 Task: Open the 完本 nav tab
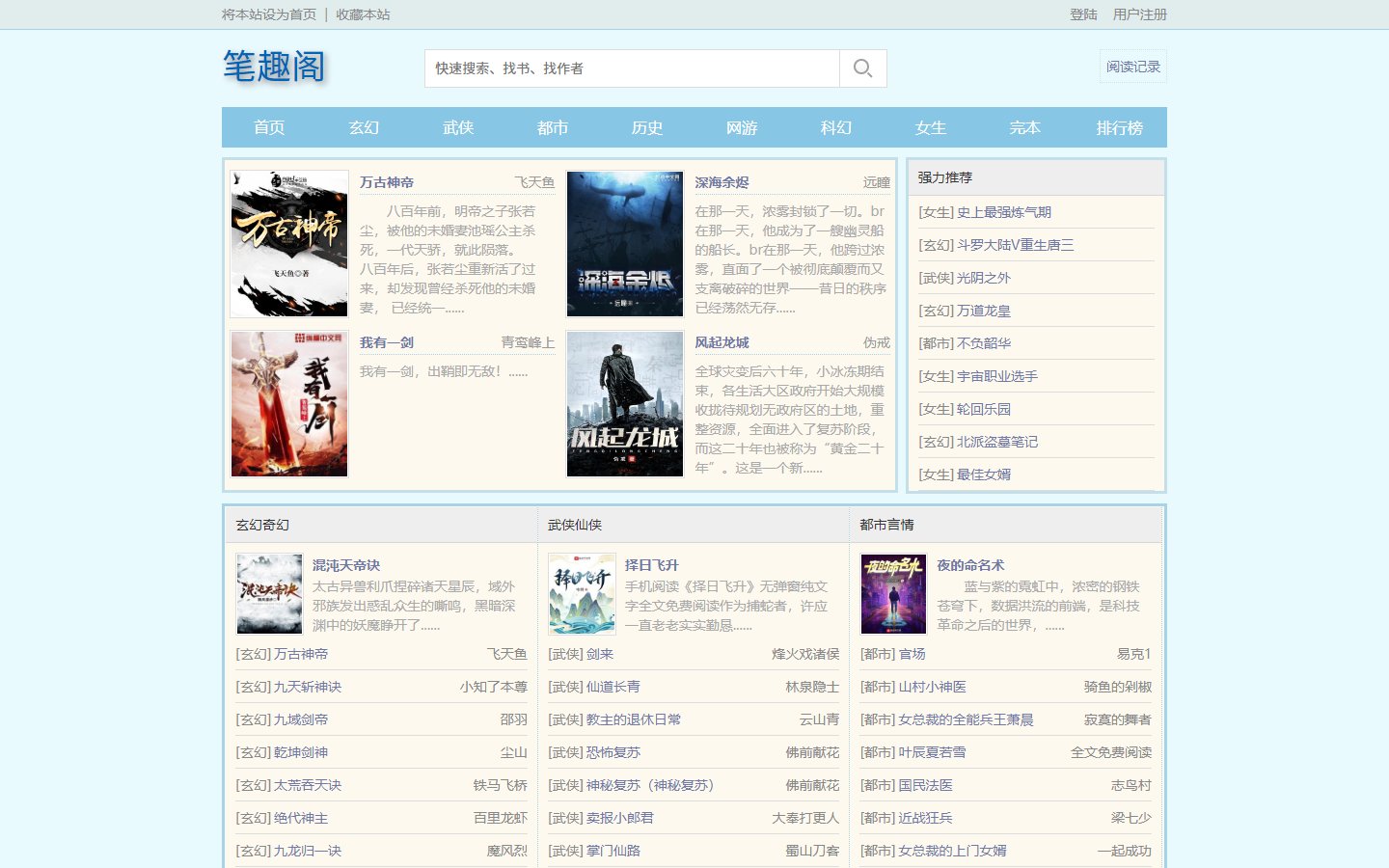point(1025,127)
